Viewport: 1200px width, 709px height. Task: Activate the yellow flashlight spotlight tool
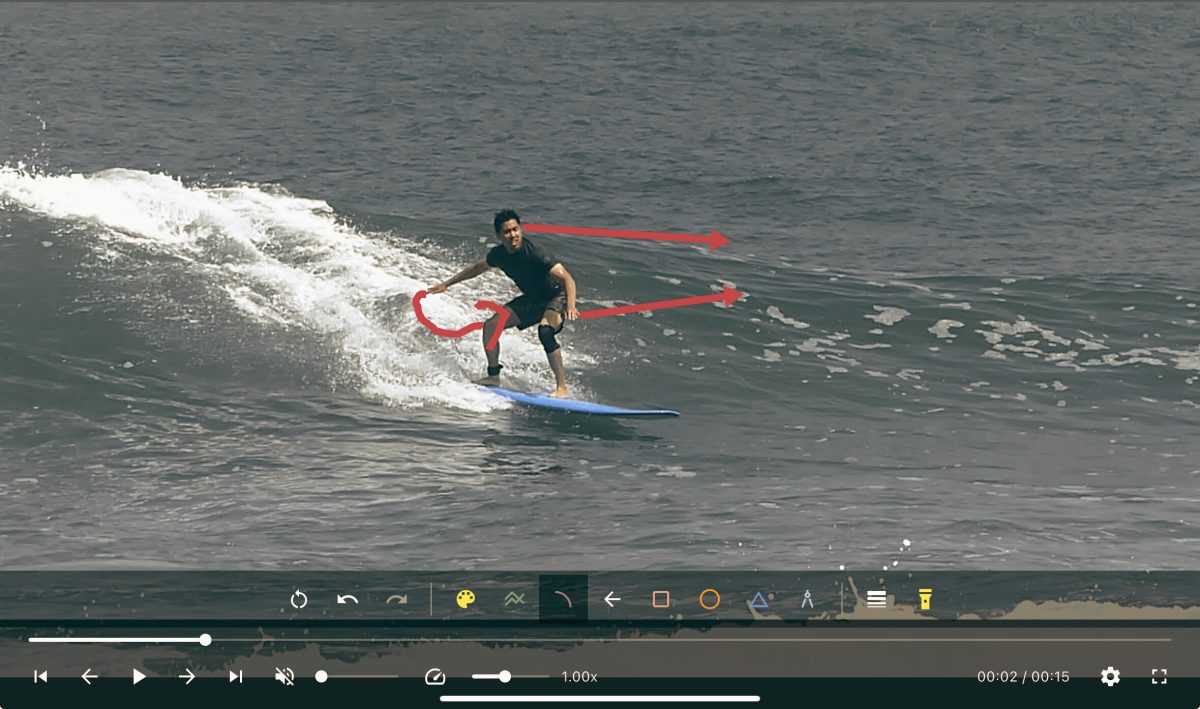[x=925, y=599]
